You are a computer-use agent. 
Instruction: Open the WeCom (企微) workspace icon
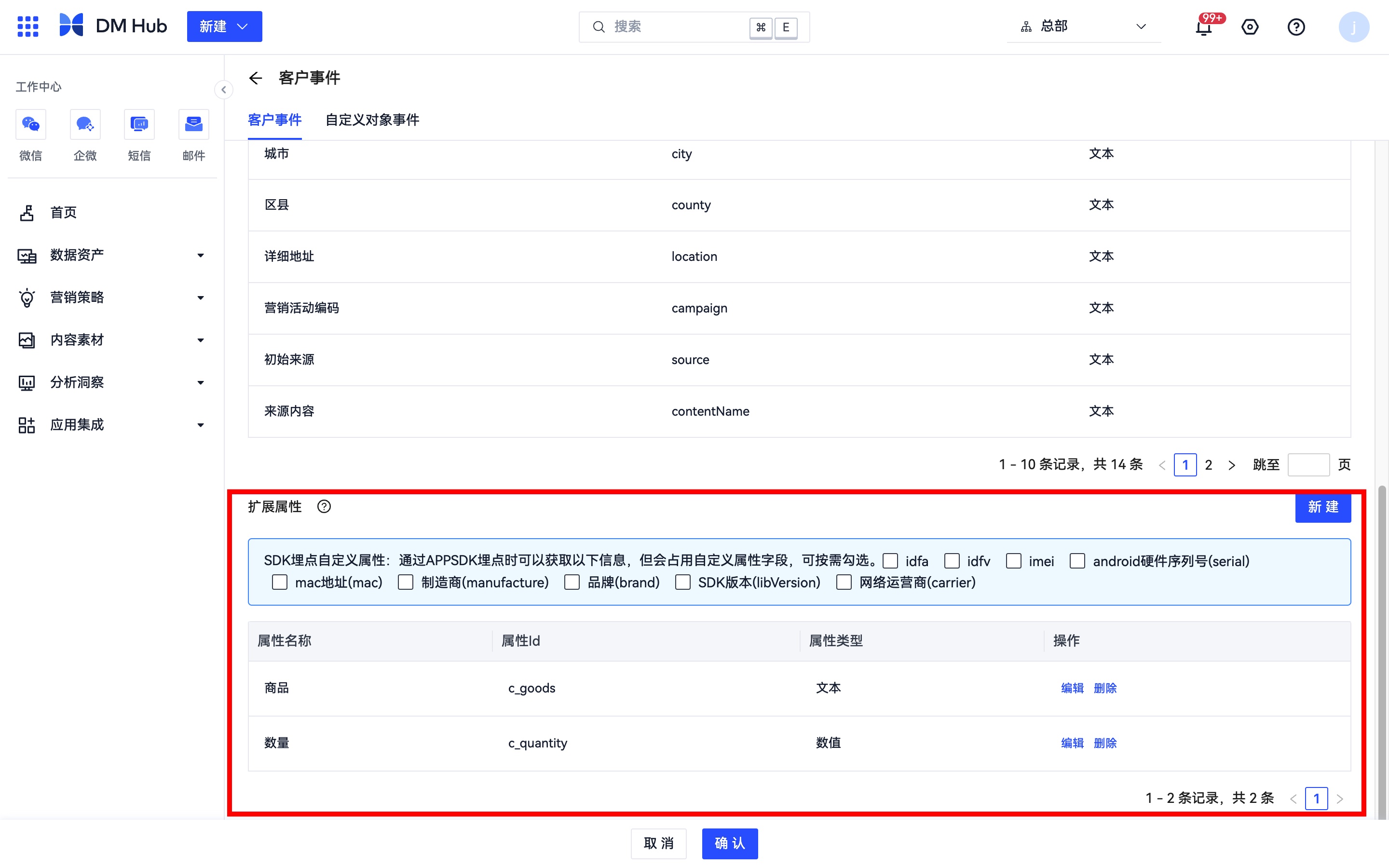(85, 124)
